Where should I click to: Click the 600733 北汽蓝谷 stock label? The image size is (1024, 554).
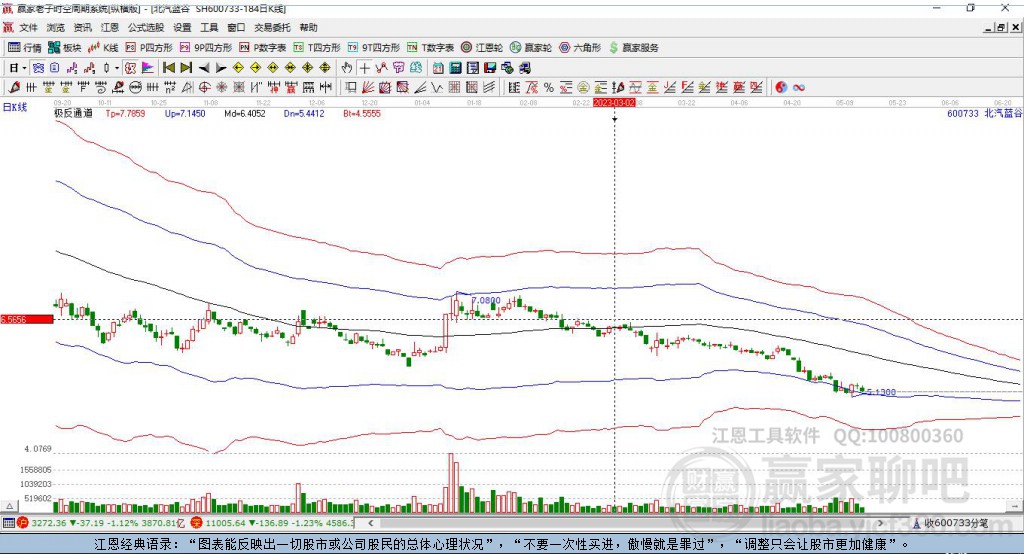(x=984, y=113)
